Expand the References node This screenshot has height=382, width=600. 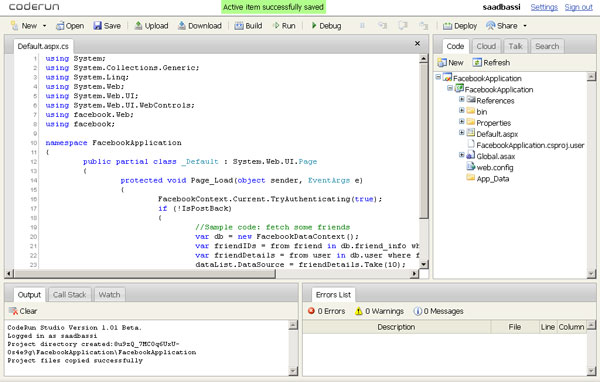click(x=461, y=100)
